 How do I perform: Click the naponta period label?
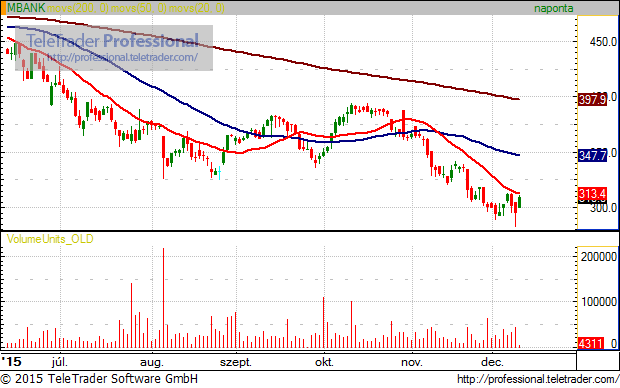coord(553,8)
